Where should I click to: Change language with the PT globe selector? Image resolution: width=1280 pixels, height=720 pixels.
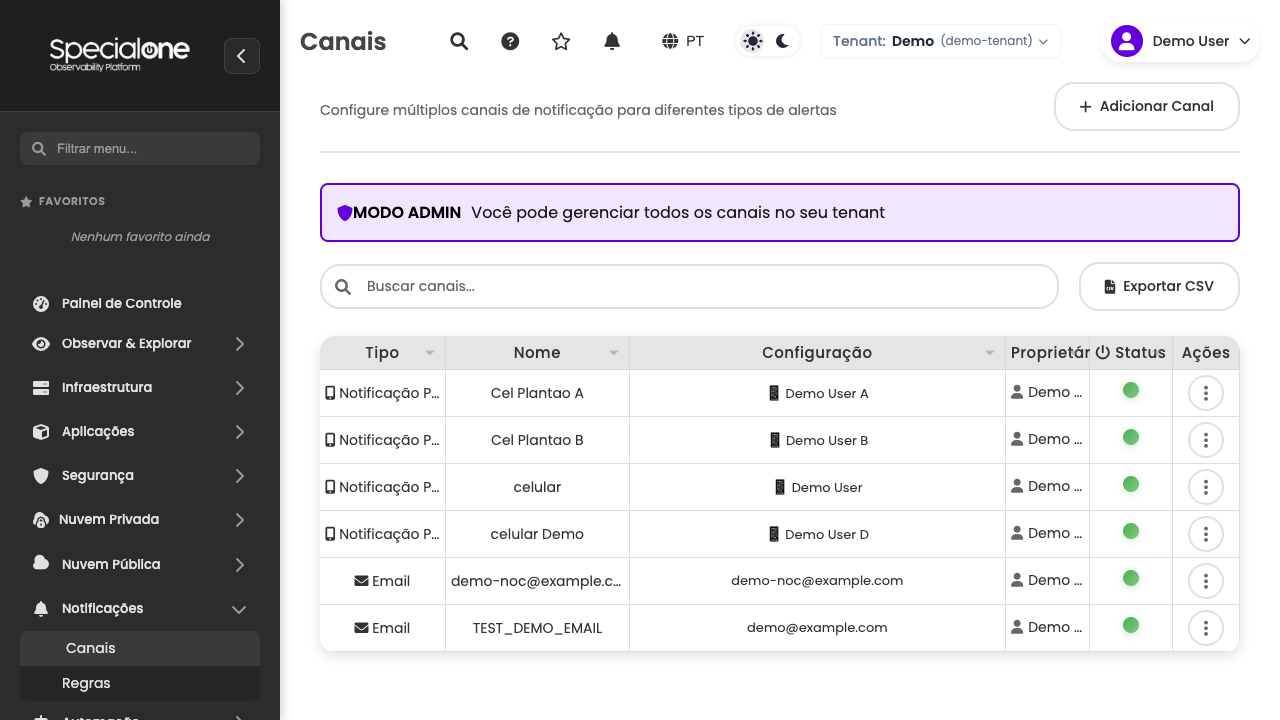pos(683,41)
